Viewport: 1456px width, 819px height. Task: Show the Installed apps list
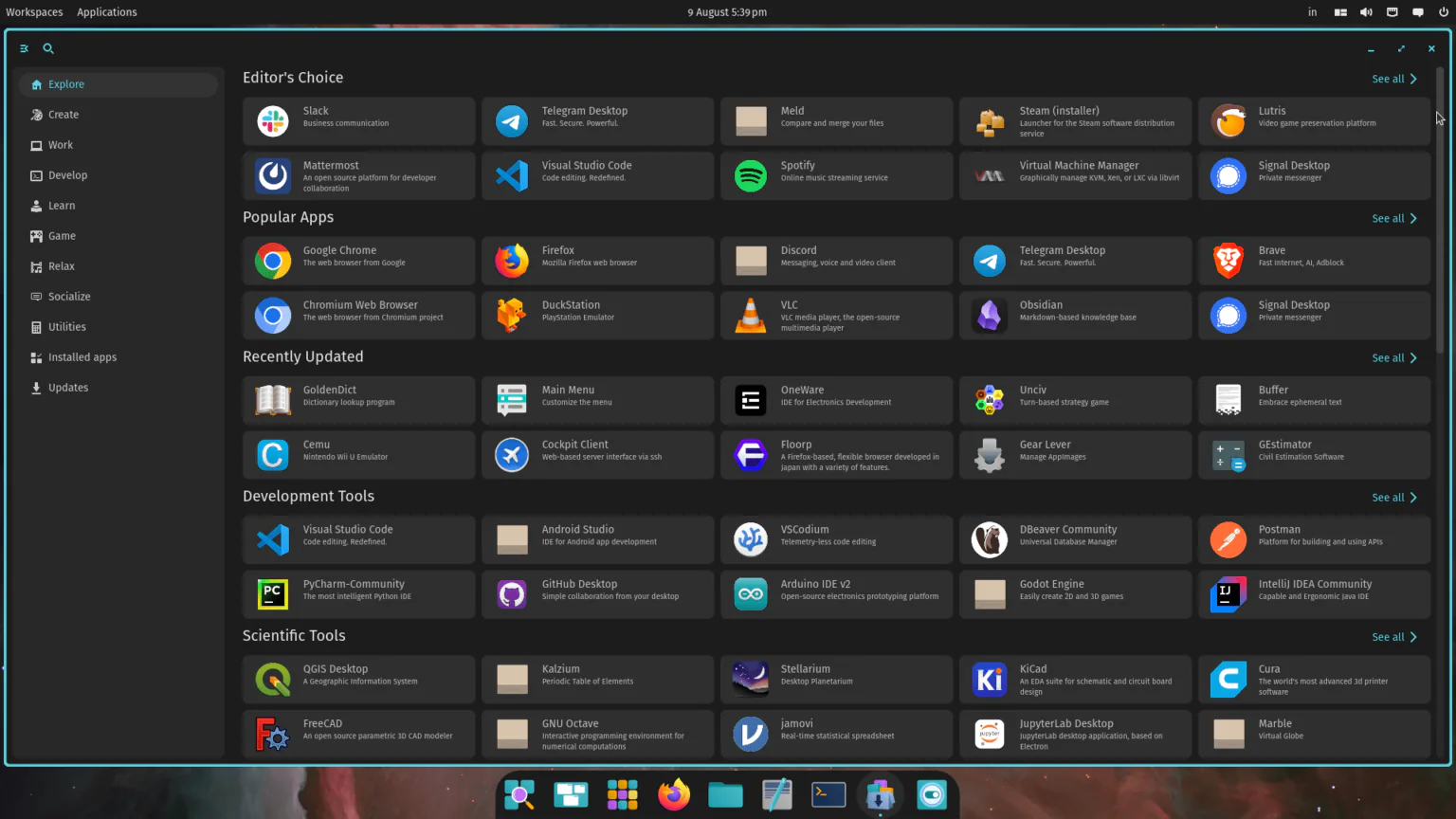coord(118,357)
